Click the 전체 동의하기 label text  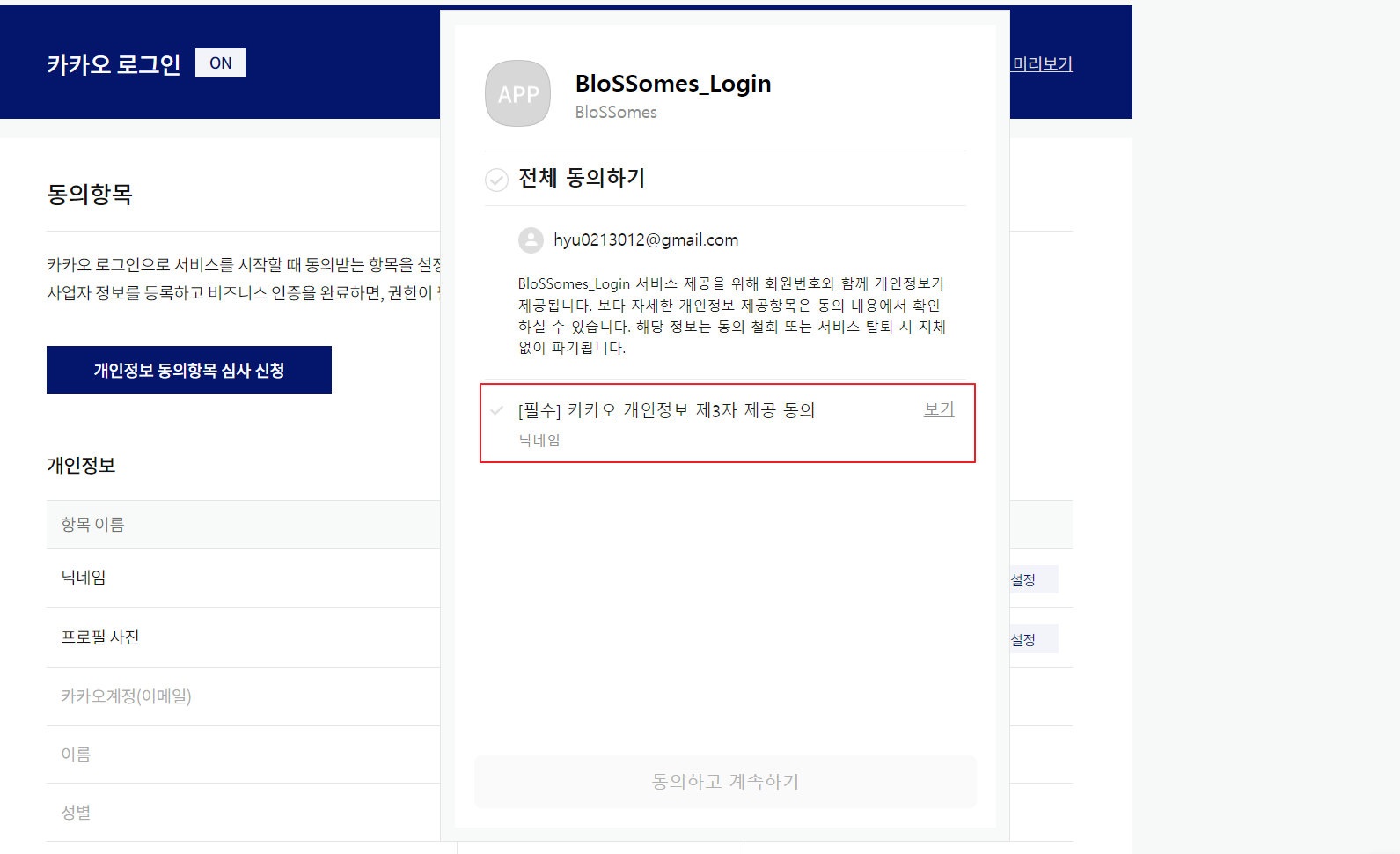582,179
